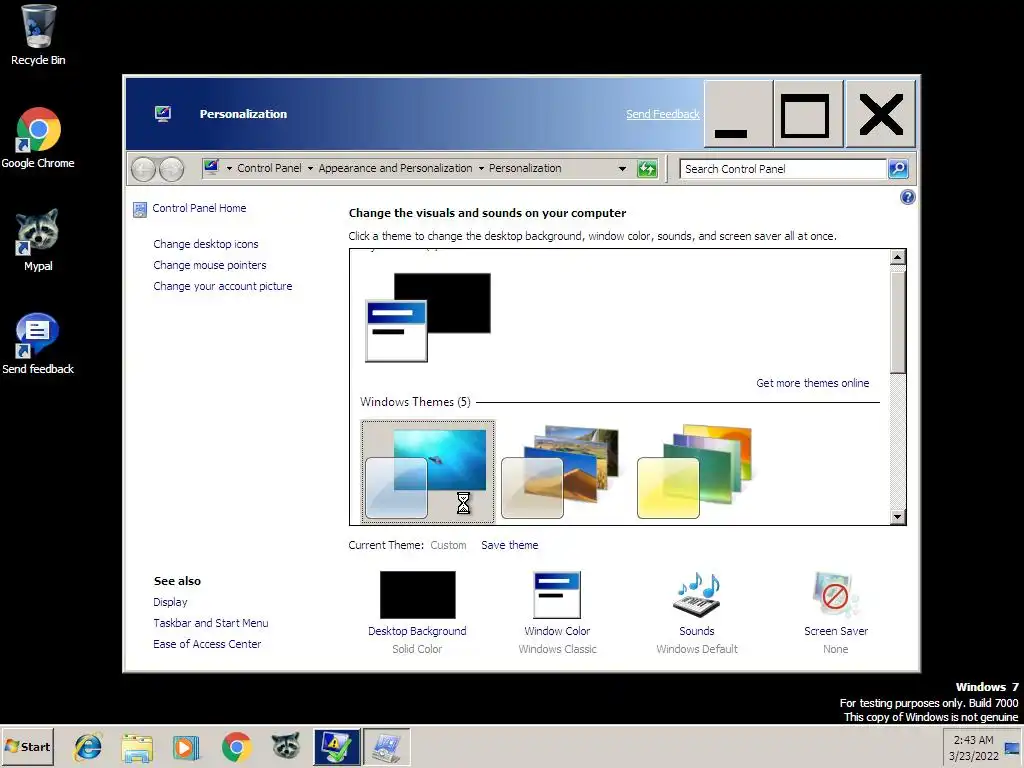Screen dimensions: 1024x768
Task: Refresh the Control Panel address bar
Action: coord(647,169)
